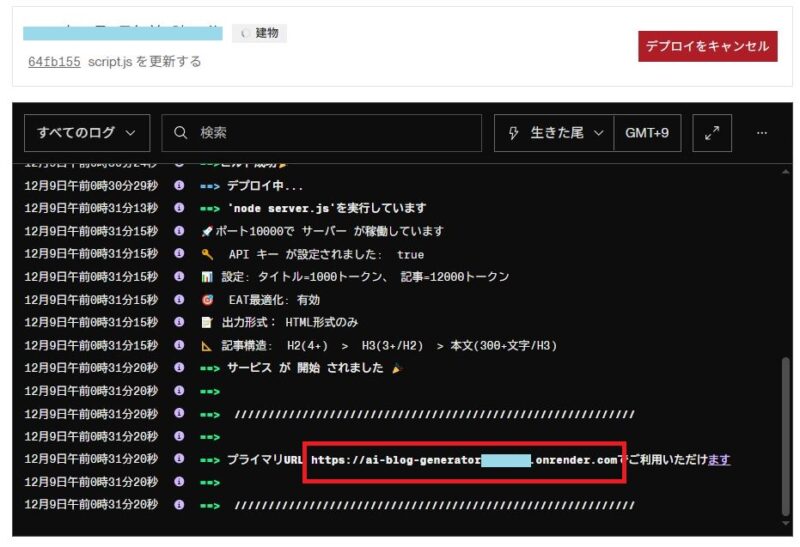Open the ai-blog-generator onrender.com URL
The width and height of the screenshot is (800, 547).
click(x=463, y=460)
